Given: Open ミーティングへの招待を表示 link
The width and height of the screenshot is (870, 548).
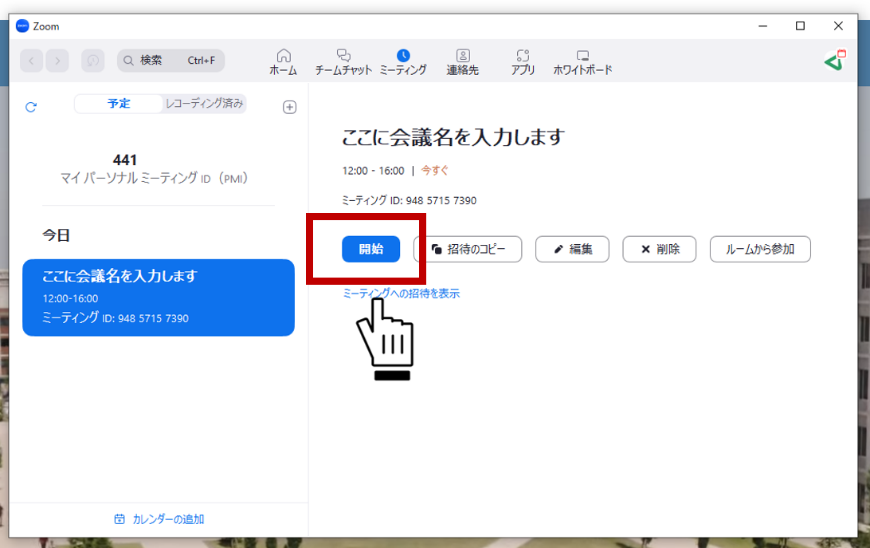Looking at the screenshot, I should pos(401,293).
